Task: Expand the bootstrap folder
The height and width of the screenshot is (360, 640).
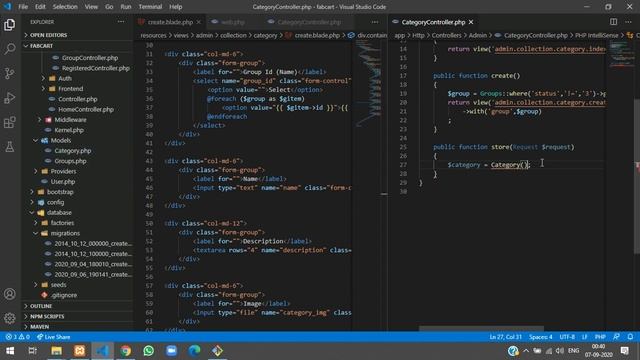Action: (60, 192)
